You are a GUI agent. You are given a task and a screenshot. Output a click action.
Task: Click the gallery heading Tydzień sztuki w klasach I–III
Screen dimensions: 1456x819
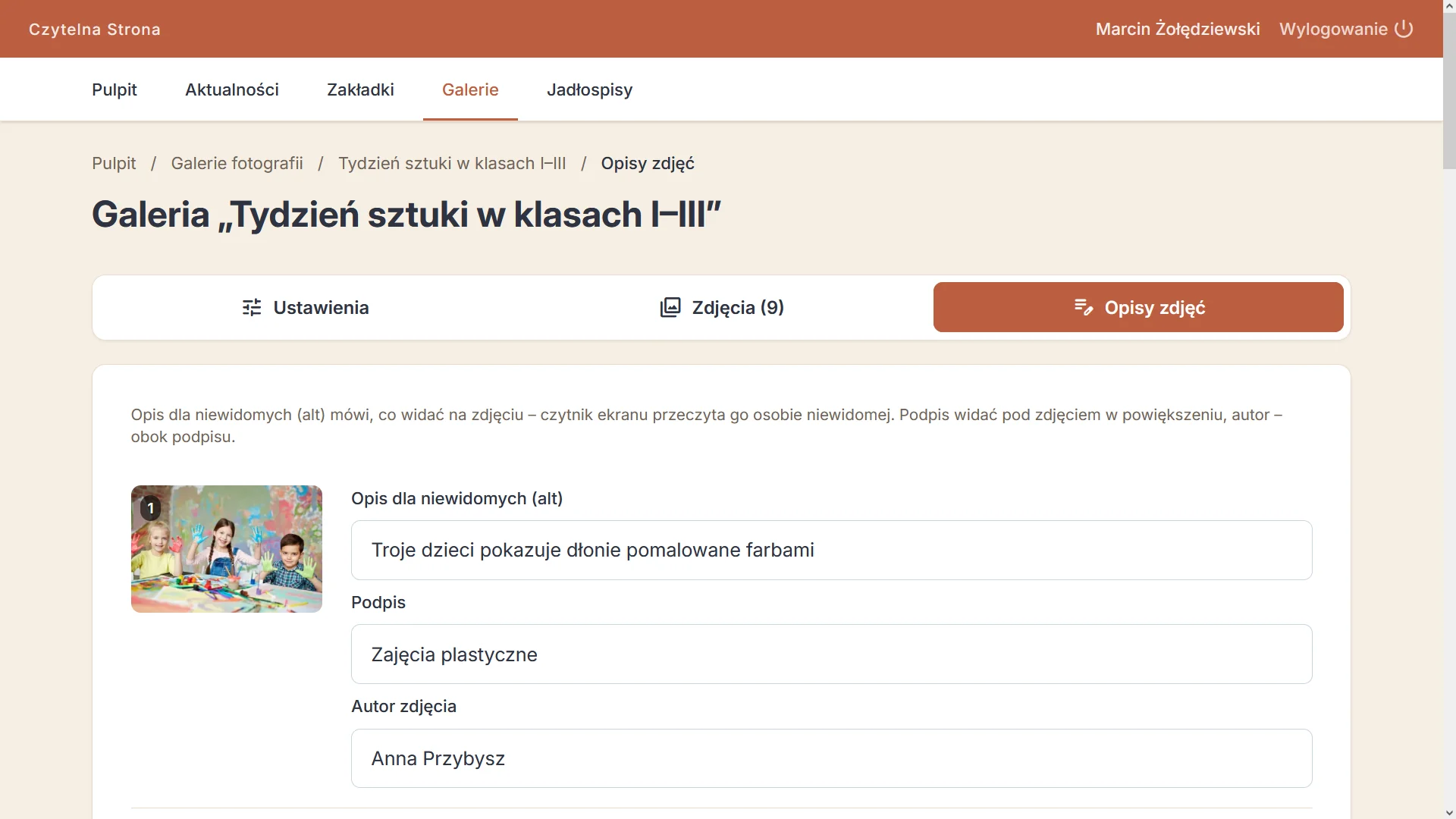coord(406,215)
